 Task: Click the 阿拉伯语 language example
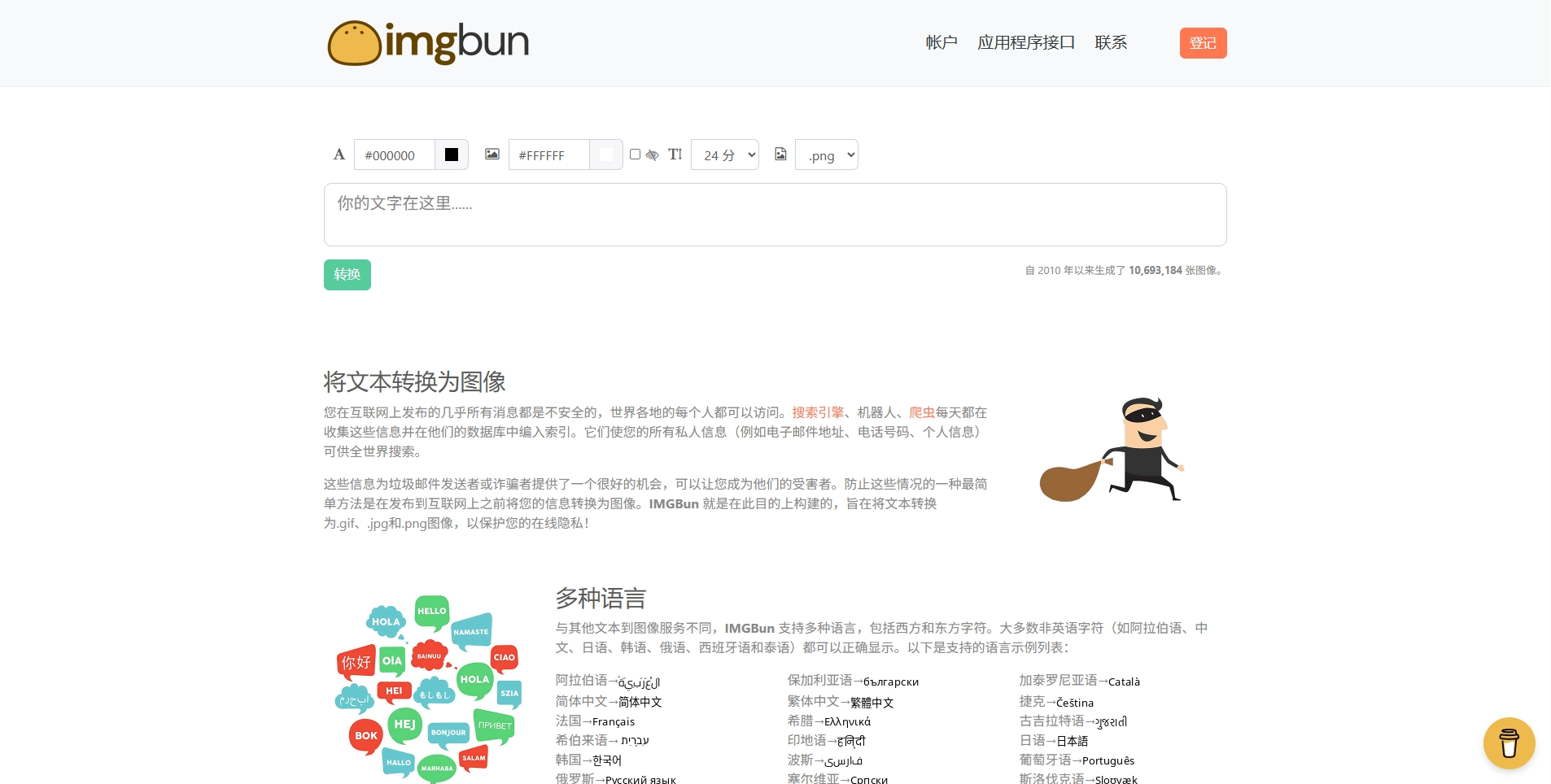pos(608,682)
